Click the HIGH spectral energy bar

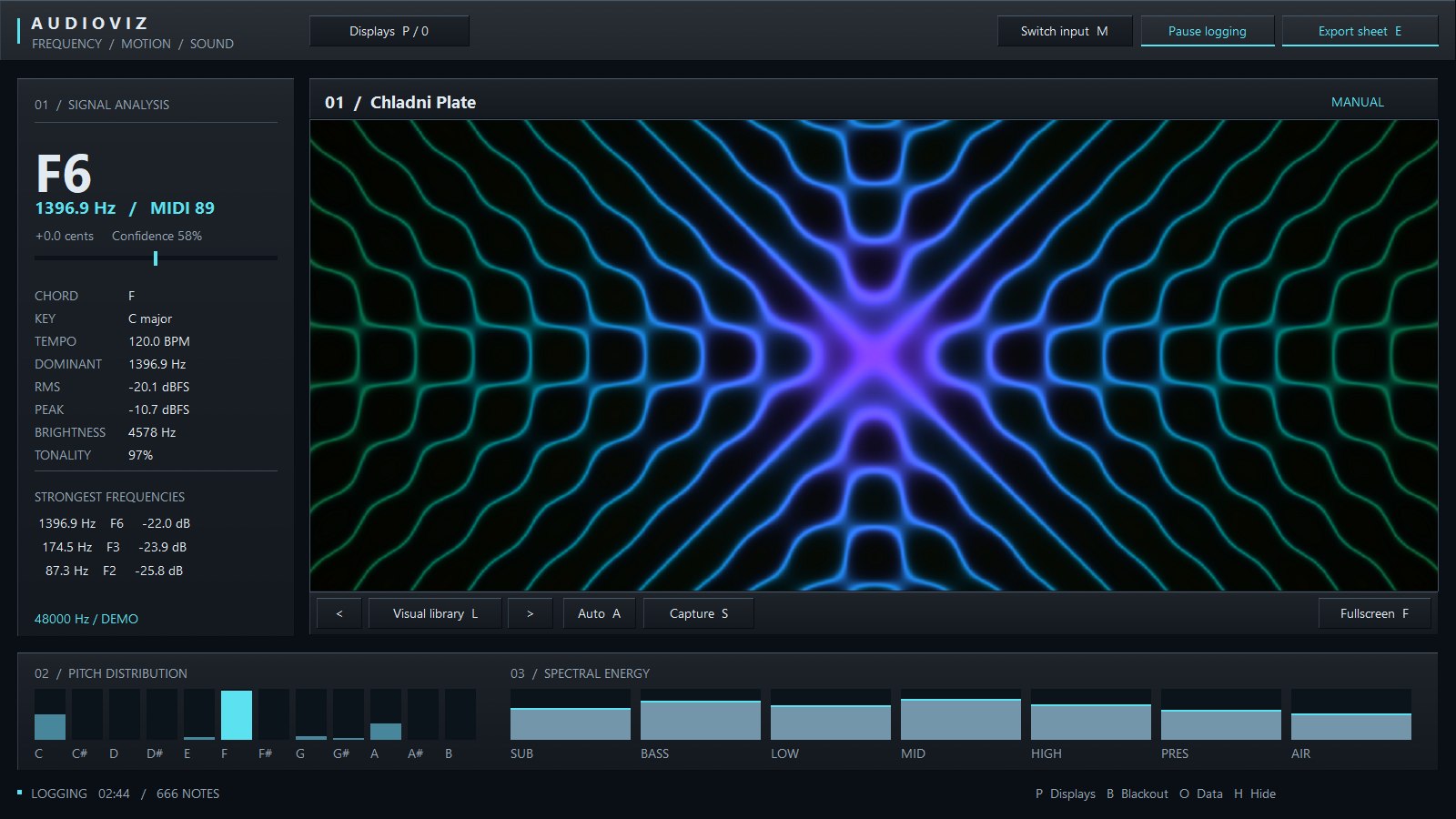(x=1091, y=714)
